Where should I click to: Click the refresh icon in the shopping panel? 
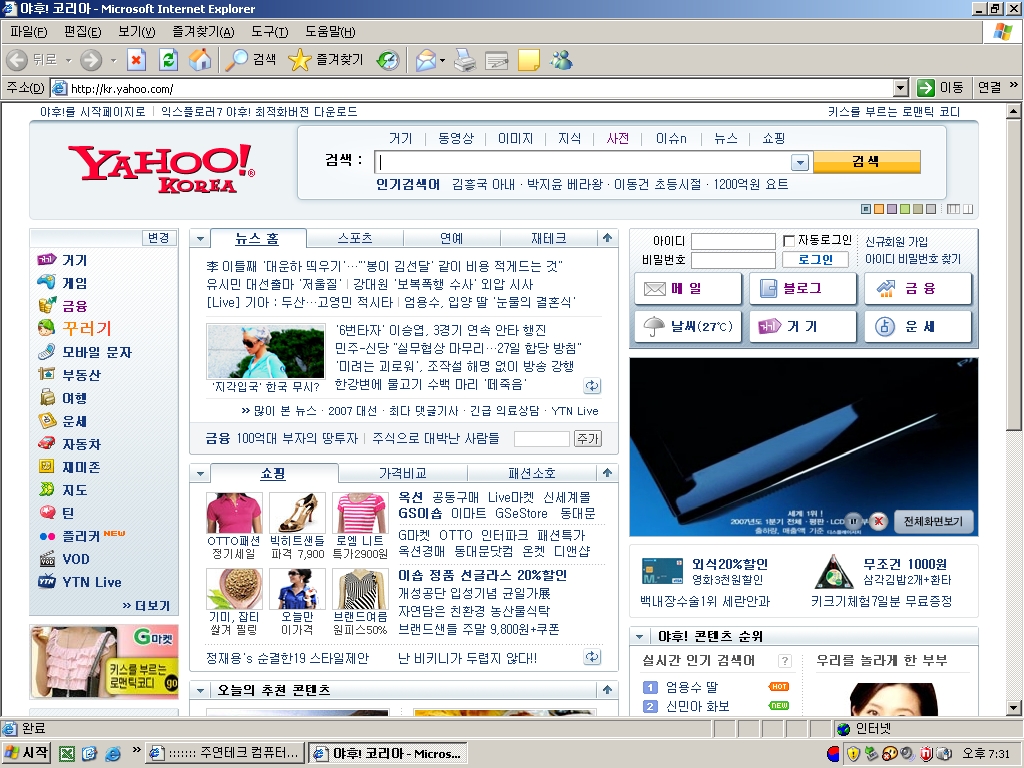(592, 657)
